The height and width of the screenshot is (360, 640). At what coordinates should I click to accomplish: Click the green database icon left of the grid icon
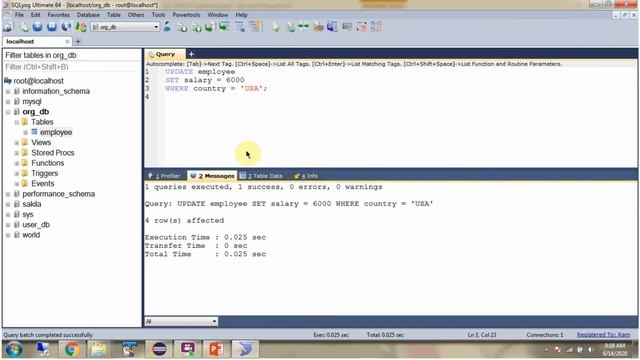click(224, 27)
